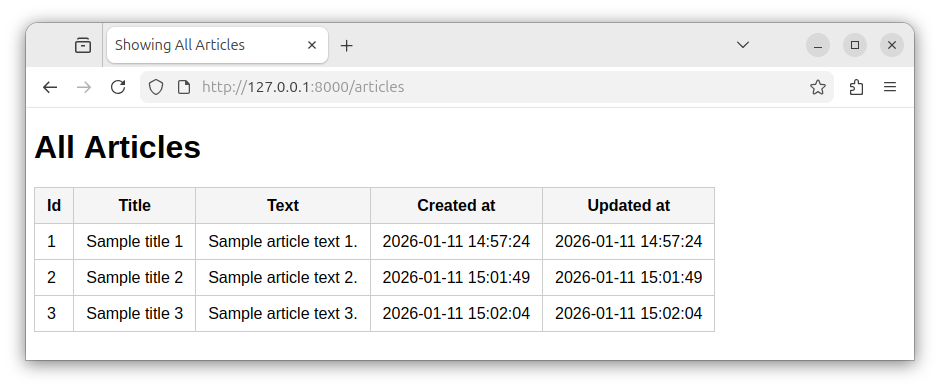Click the Created at column header
This screenshot has width=940, height=389.
click(456, 206)
